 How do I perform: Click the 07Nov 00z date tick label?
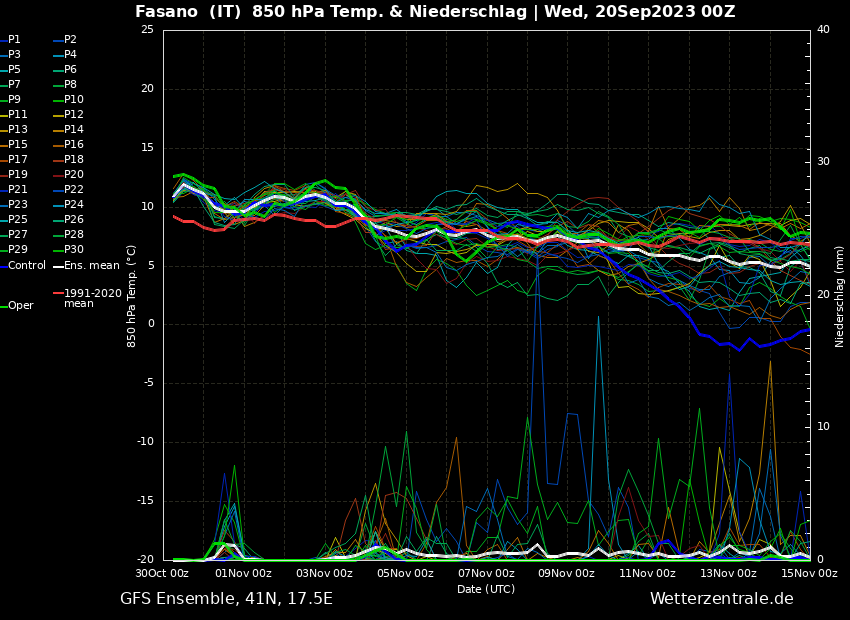486,574
